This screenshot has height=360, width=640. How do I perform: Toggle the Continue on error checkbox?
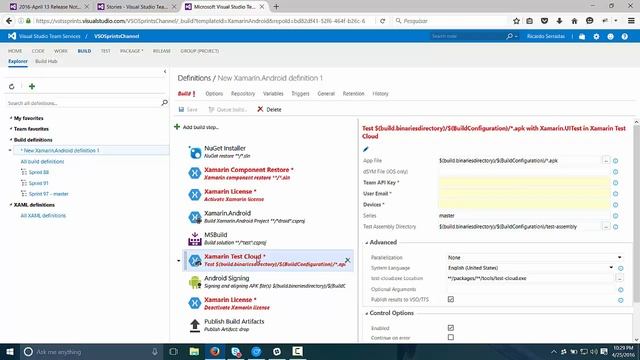(451, 337)
